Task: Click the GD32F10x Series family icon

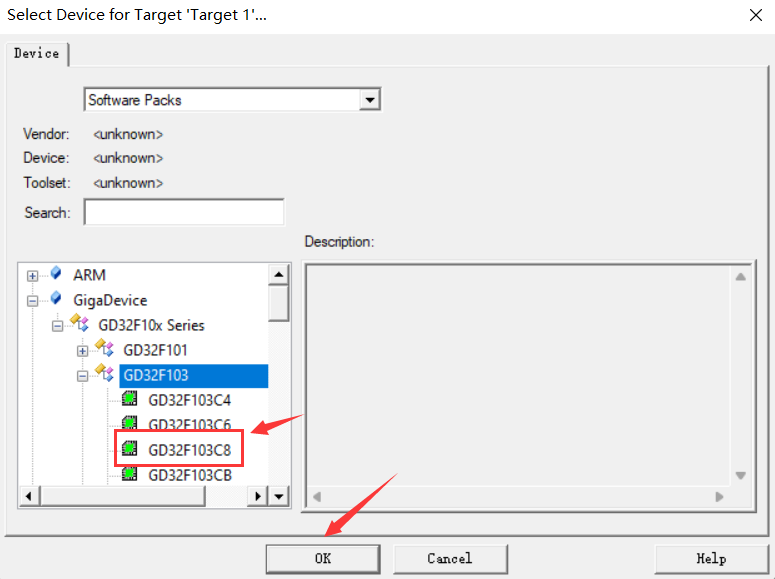Action: [80, 323]
